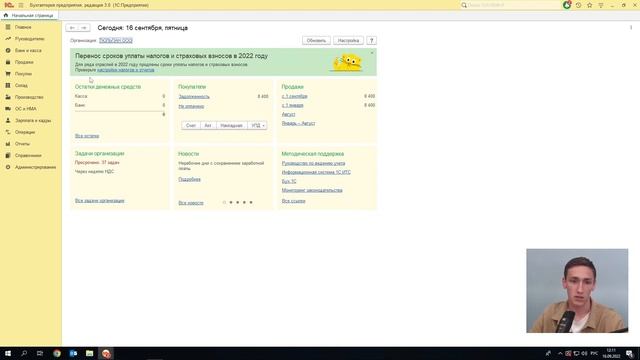This screenshot has height=360, width=640.
Task: Open the service and settings menu icon
Action: [x=601, y=5]
